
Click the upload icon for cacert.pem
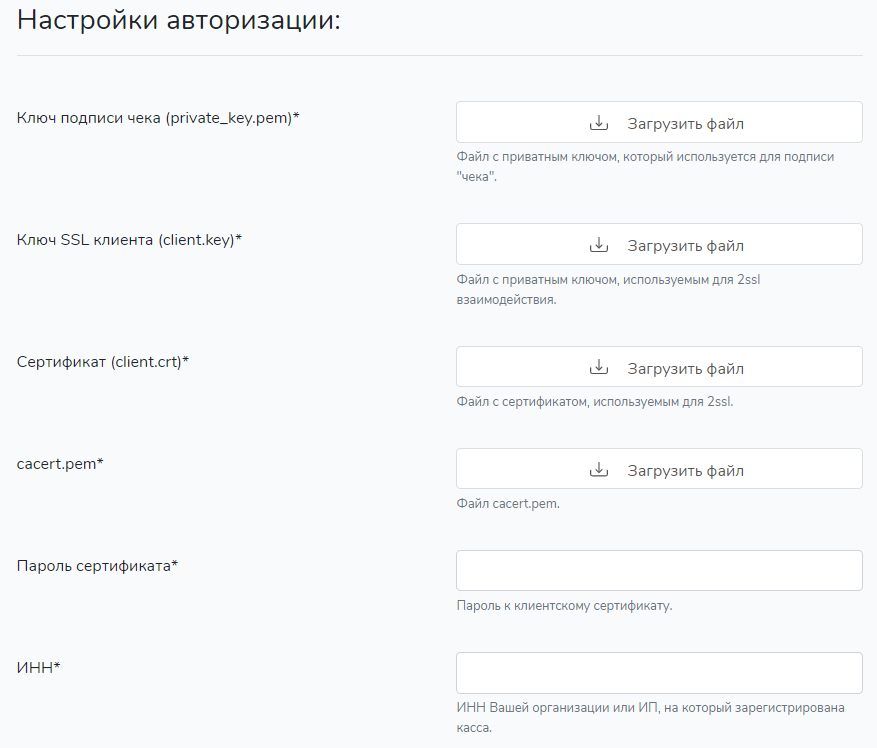click(598, 469)
